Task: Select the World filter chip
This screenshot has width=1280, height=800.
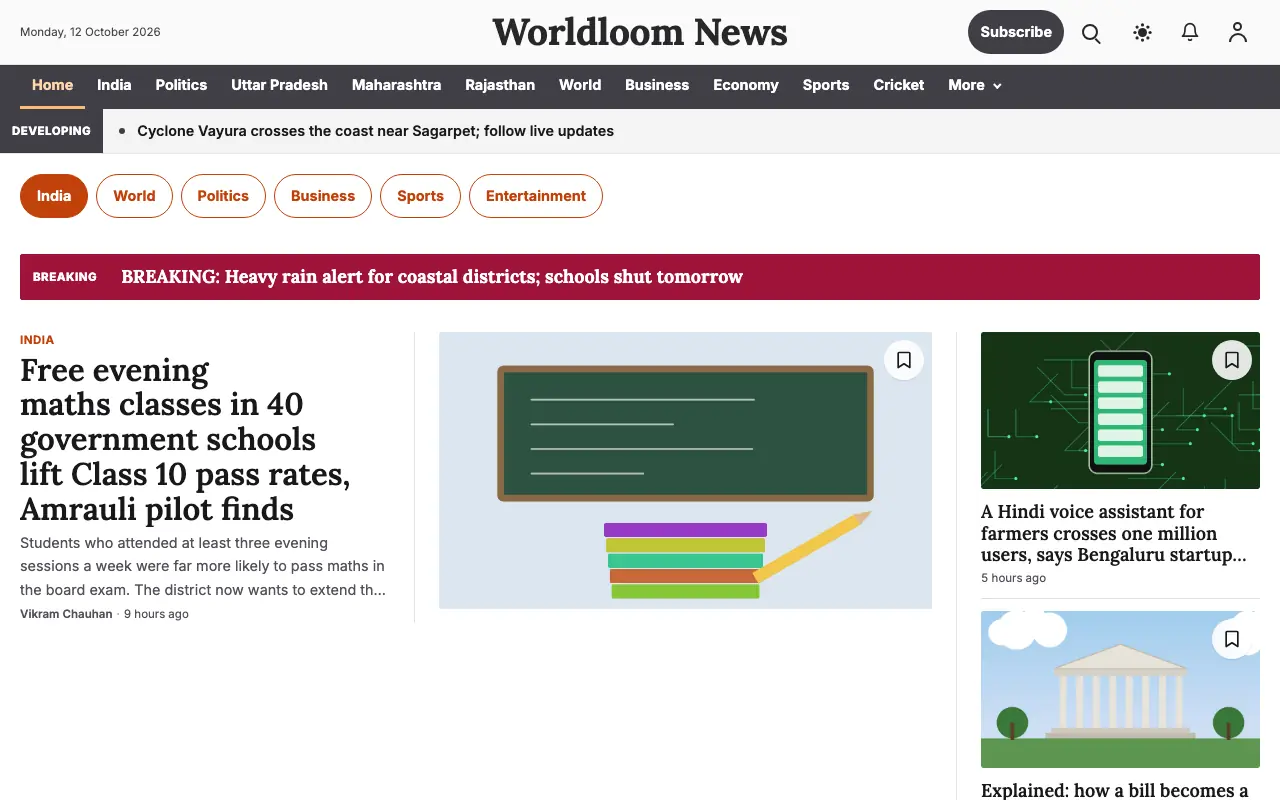Action: click(x=134, y=196)
